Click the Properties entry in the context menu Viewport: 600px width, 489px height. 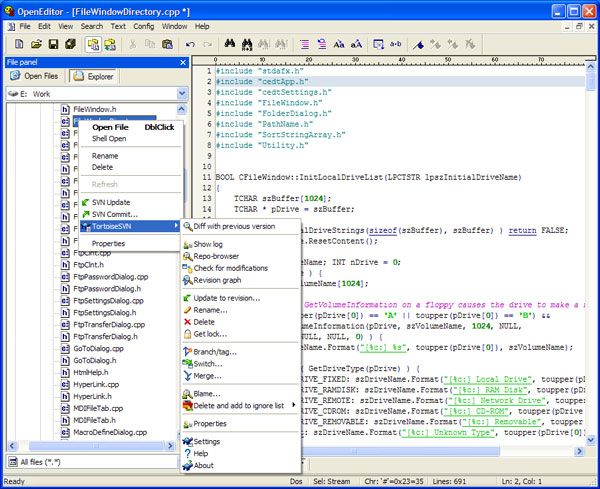(108, 243)
